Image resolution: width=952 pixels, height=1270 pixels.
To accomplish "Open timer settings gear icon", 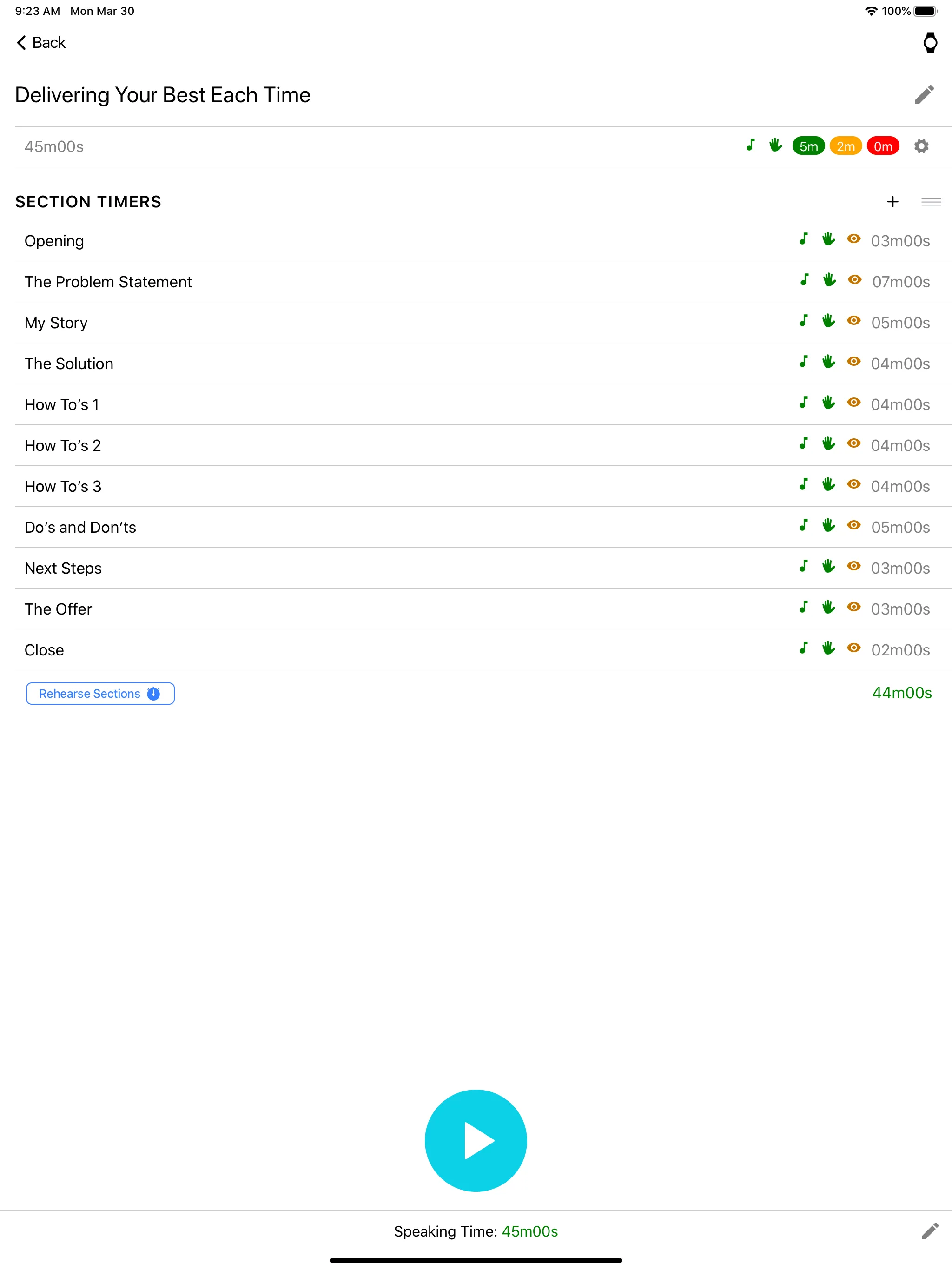I will coord(921,146).
